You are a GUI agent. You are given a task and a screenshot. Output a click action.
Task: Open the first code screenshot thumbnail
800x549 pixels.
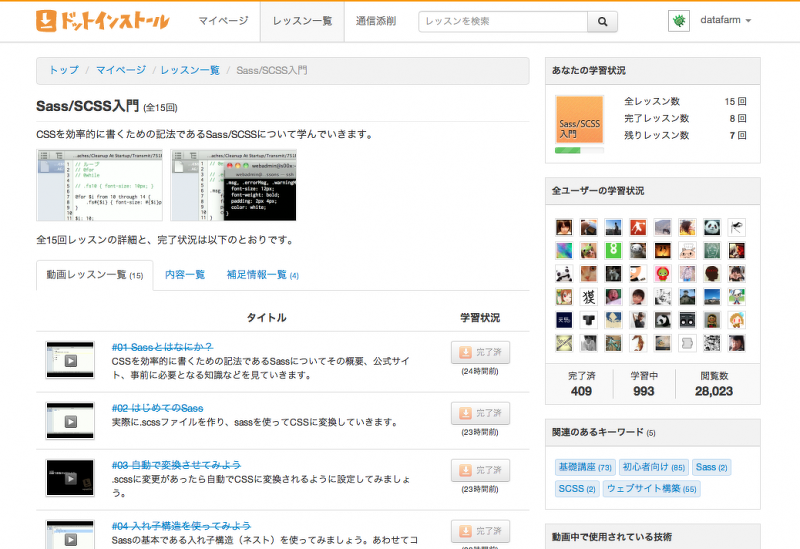point(99,185)
